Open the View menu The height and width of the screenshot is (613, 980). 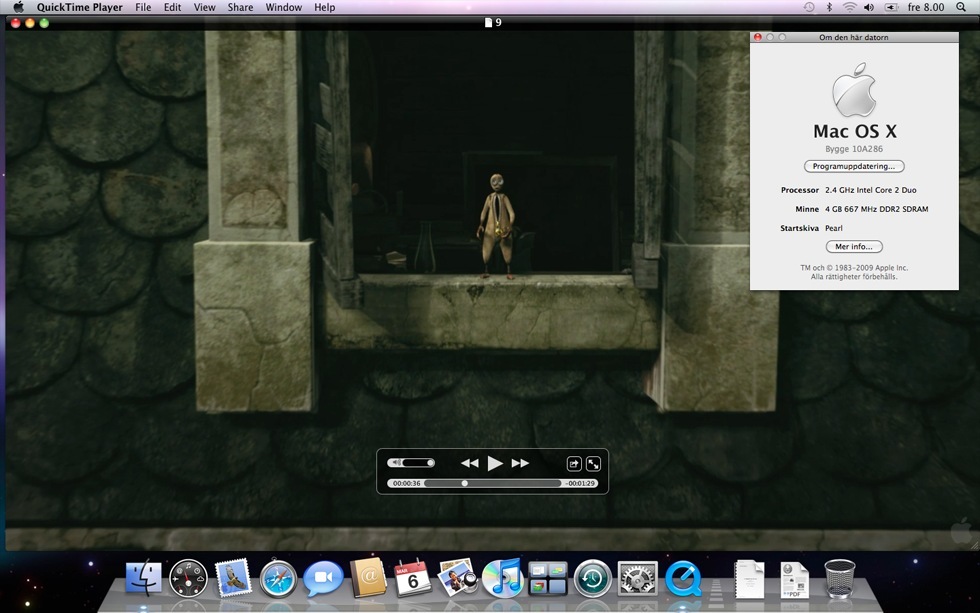[x=204, y=7]
